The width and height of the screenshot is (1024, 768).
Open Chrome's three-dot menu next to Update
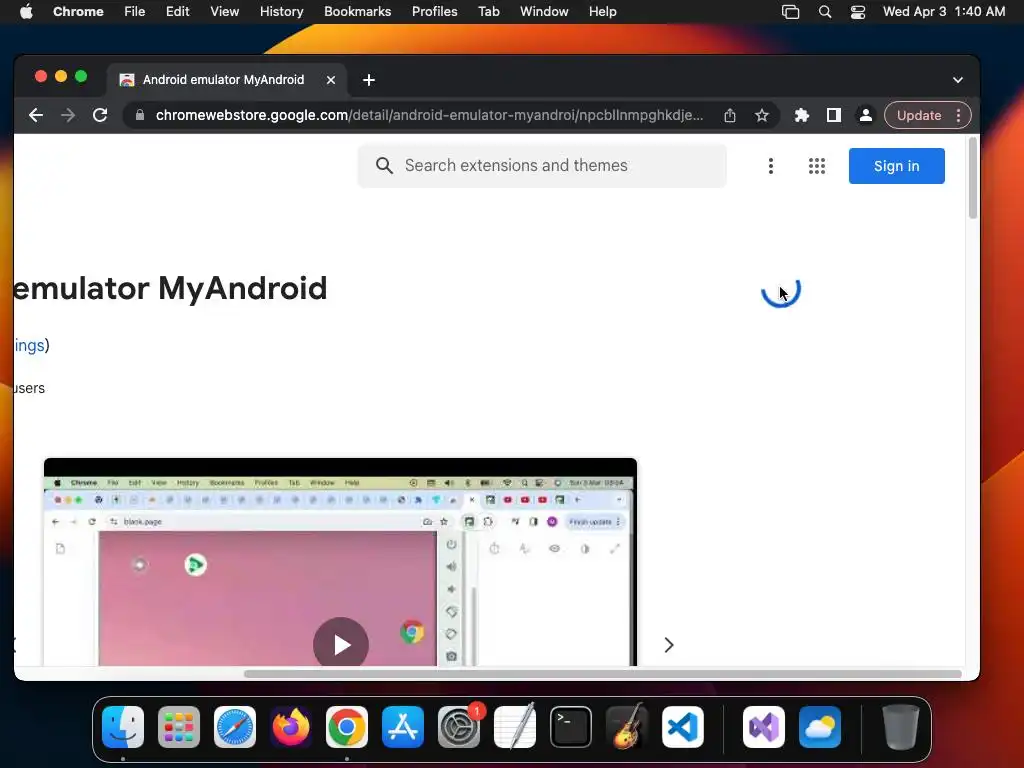pos(958,116)
